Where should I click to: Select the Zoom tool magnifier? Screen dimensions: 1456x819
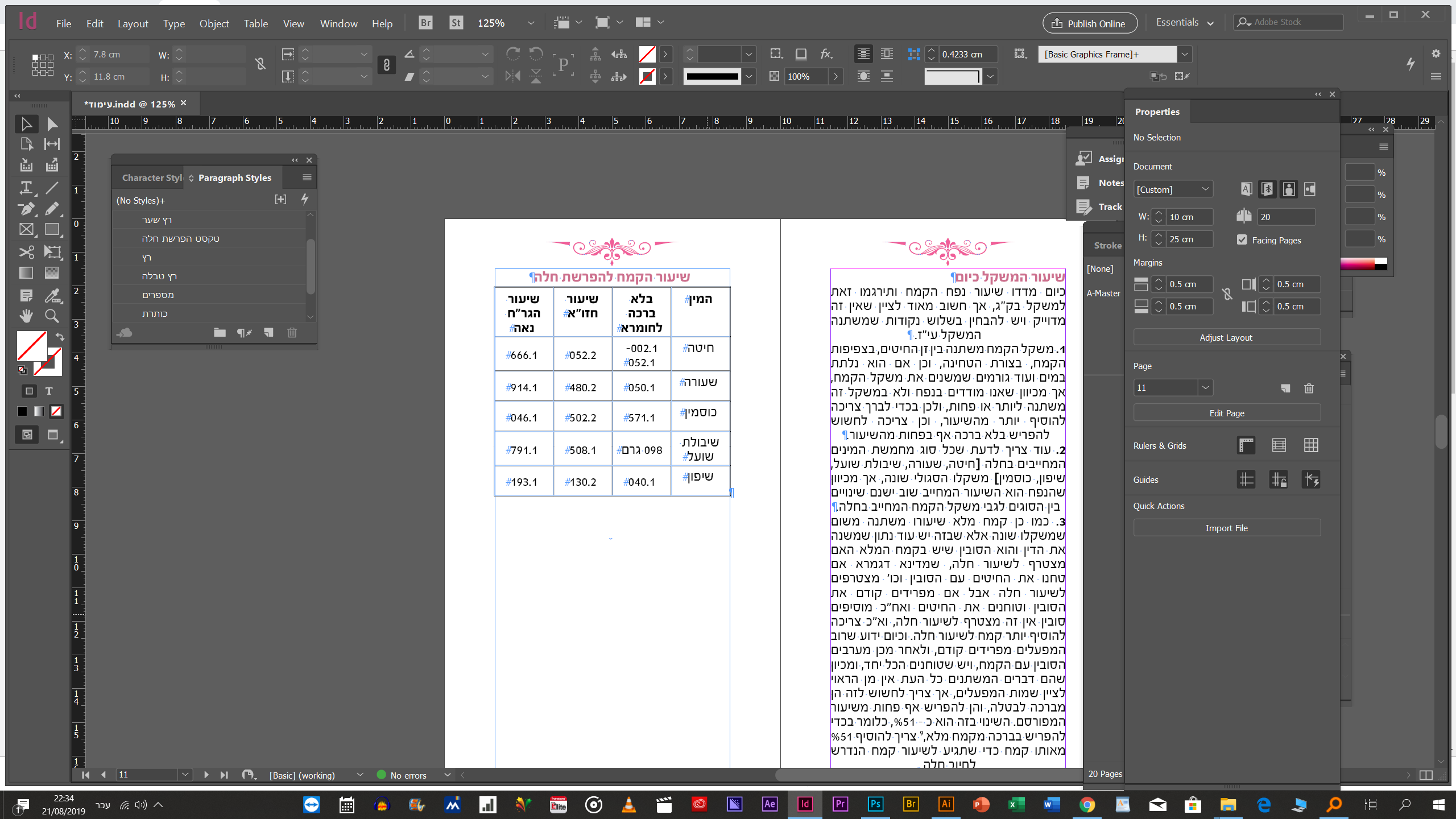(52, 316)
